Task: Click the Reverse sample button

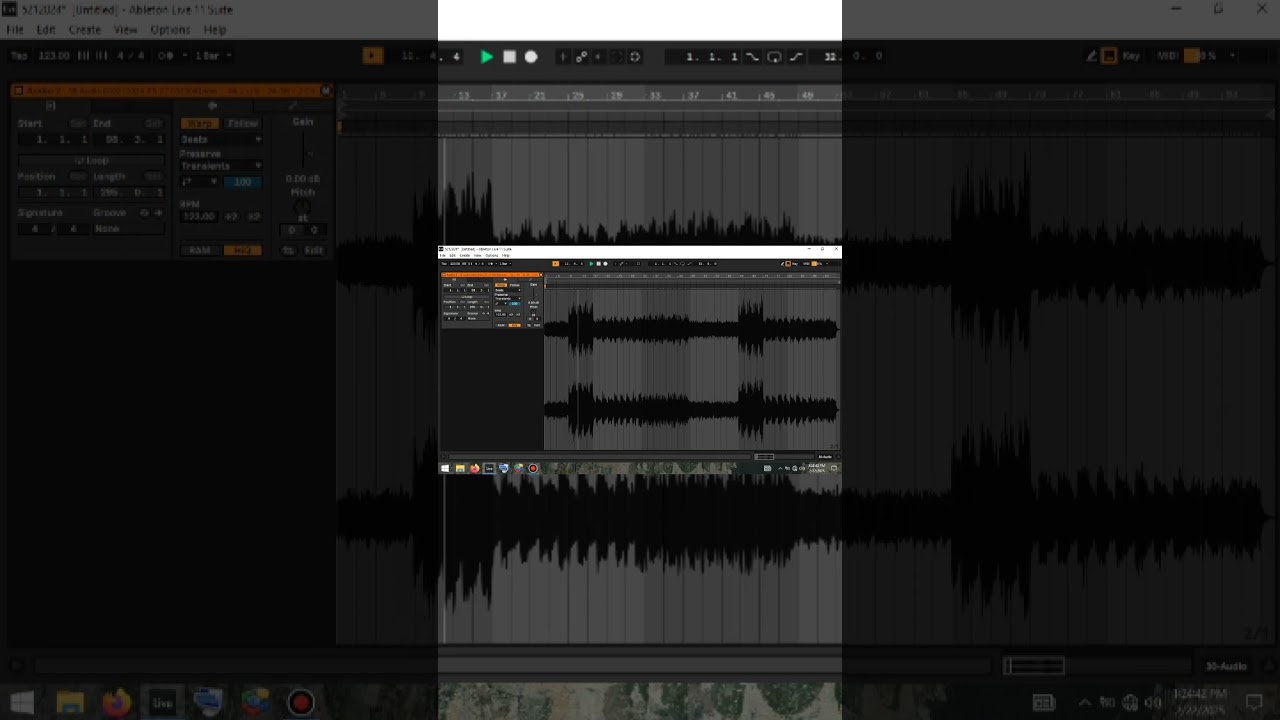Action: (289, 250)
